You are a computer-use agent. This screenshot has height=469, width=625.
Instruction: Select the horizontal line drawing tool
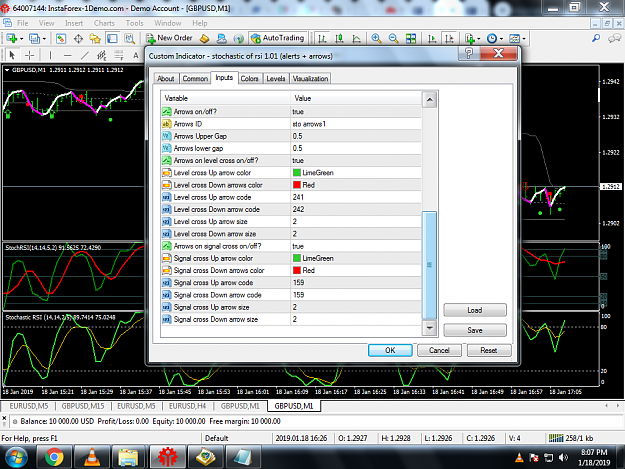67,55
